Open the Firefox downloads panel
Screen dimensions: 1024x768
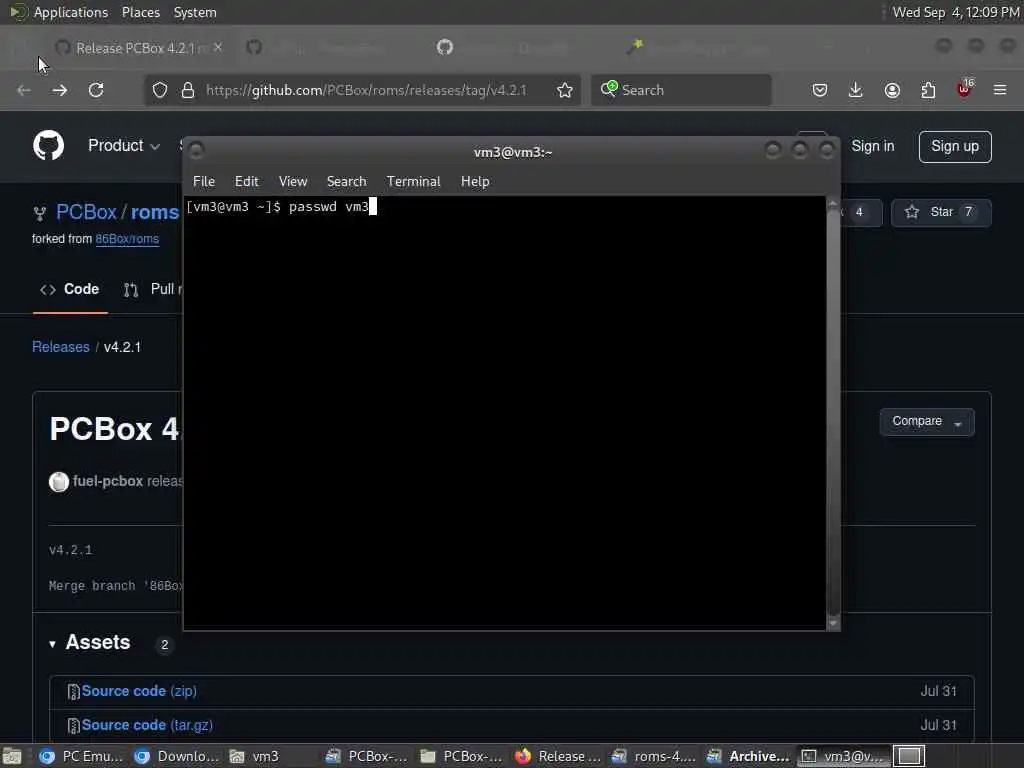[856, 90]
